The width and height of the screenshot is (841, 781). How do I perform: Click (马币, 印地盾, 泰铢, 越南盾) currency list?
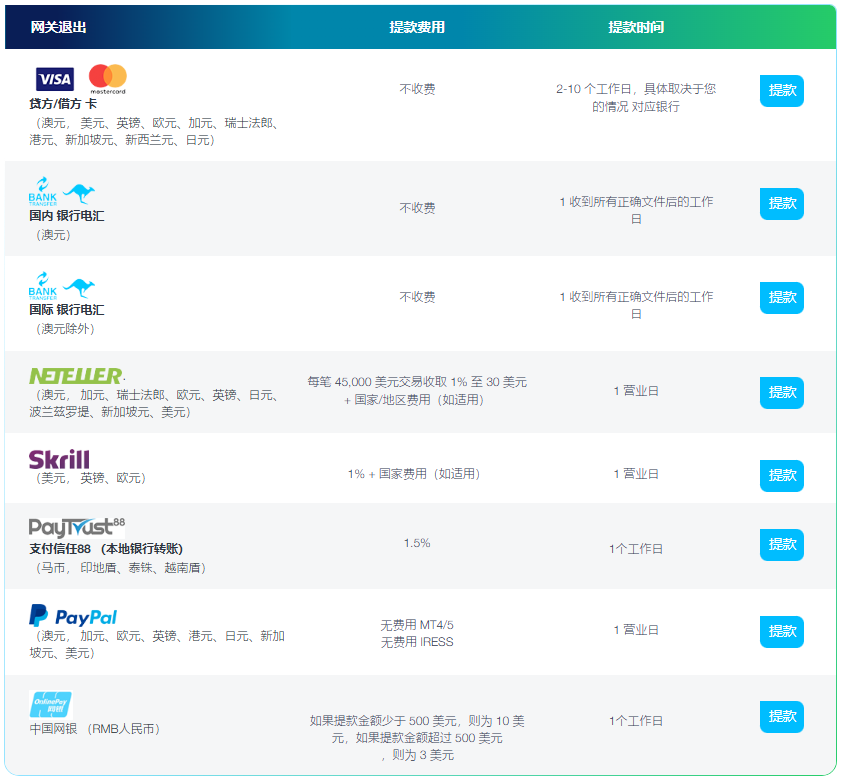120,568
